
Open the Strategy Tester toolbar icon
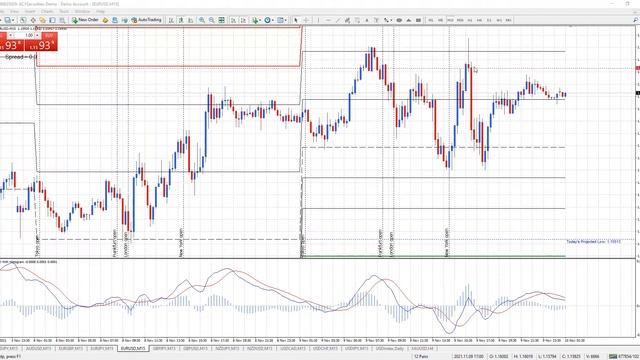[62, 20]
